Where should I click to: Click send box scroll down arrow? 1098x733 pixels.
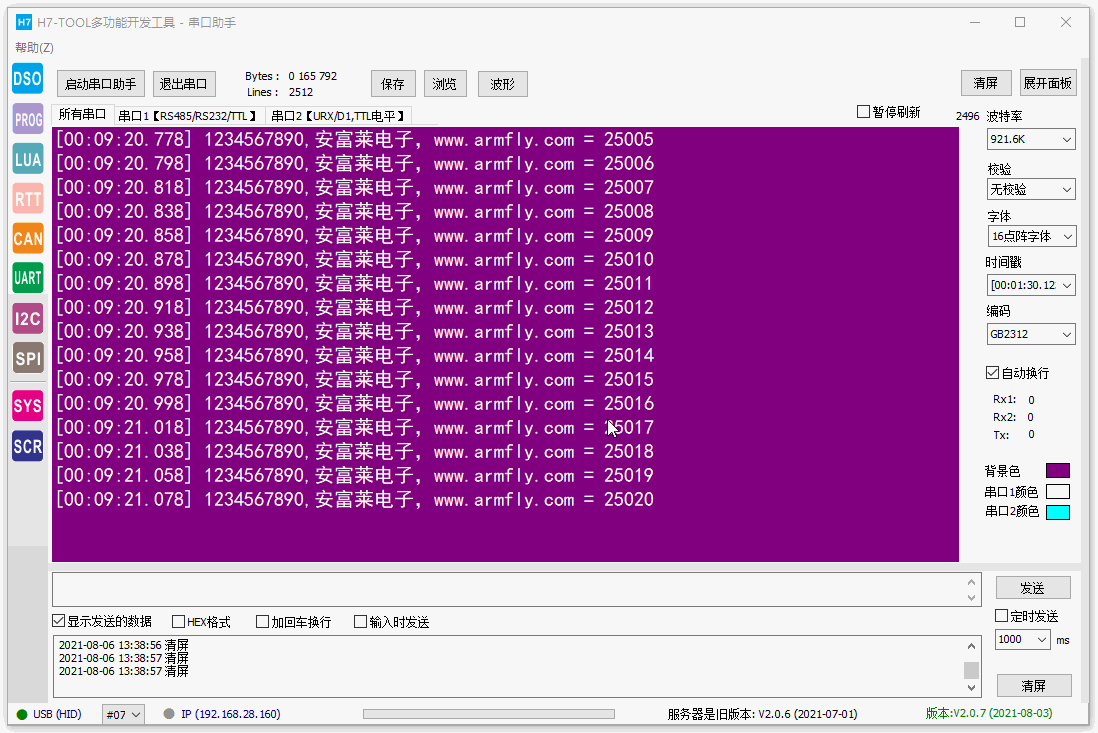(x=971, y=598)
